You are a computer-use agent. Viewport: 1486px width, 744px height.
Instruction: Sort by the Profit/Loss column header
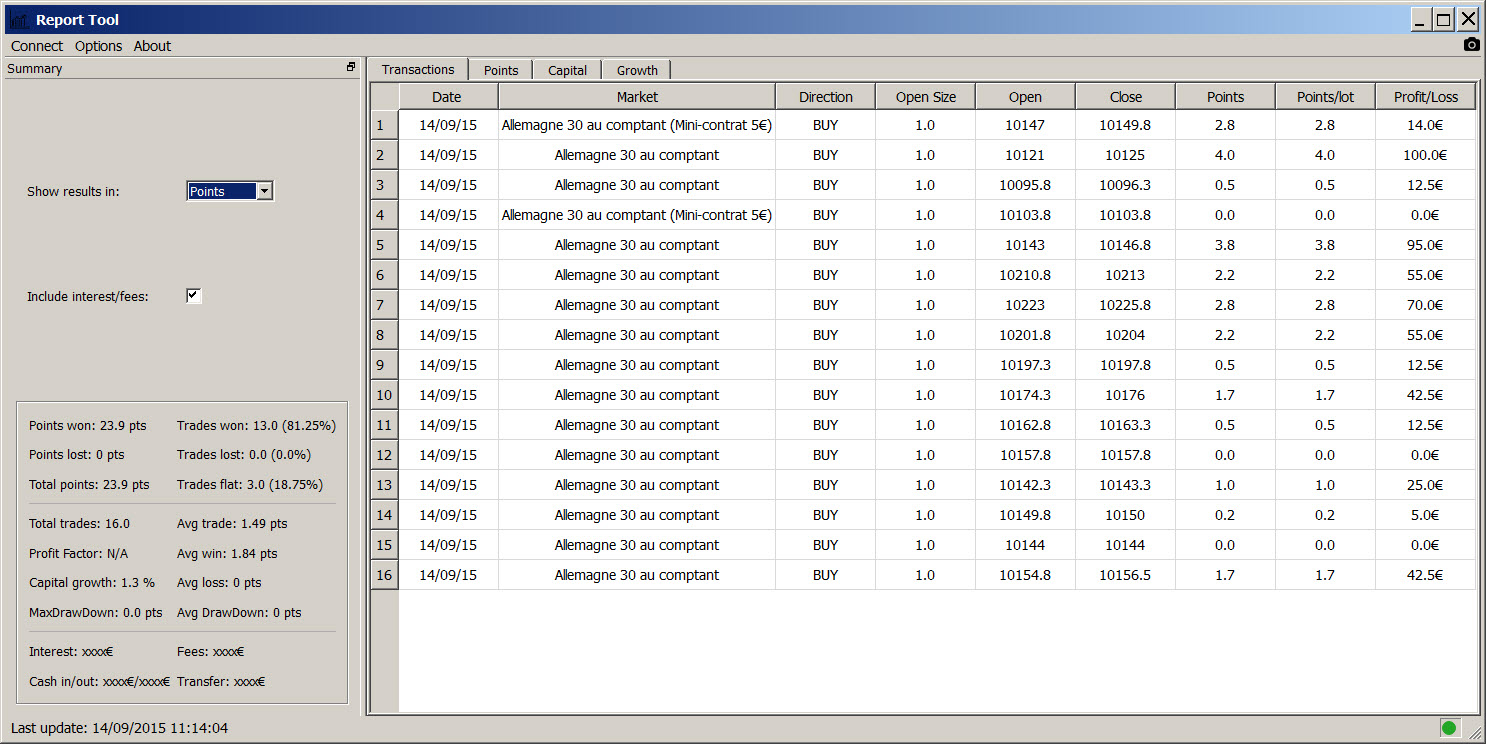pos(1425,97)
